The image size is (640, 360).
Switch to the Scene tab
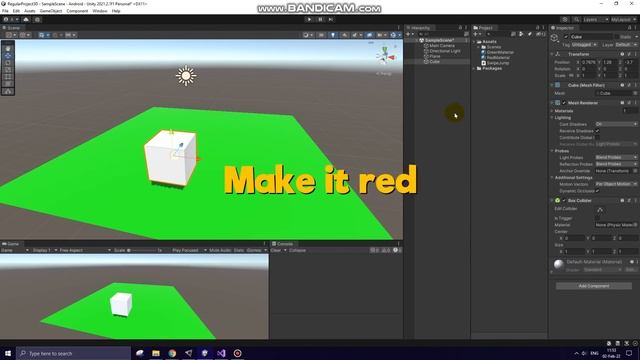point(11,28)
